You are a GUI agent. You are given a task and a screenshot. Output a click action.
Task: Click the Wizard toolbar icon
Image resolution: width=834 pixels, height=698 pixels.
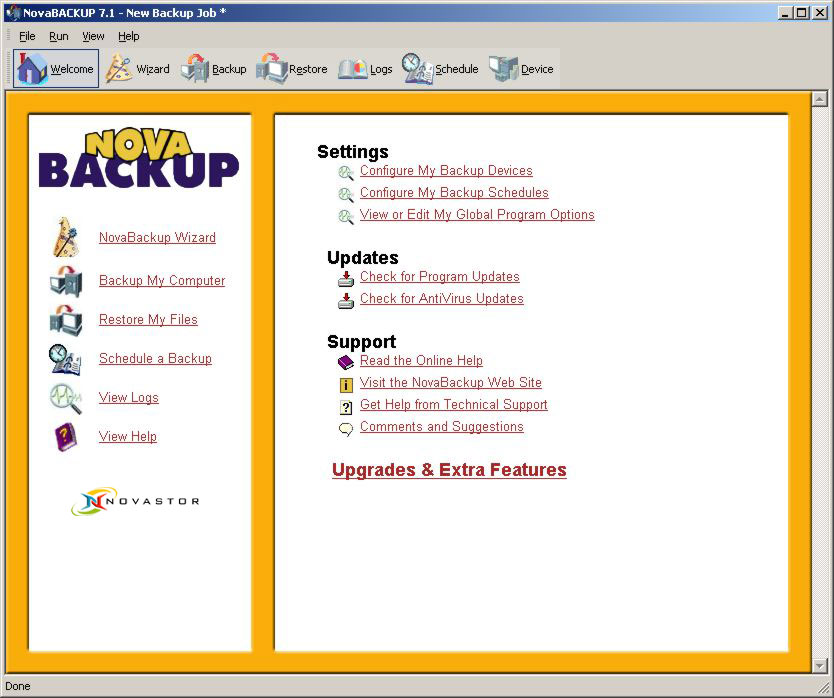tap(120, 69)
